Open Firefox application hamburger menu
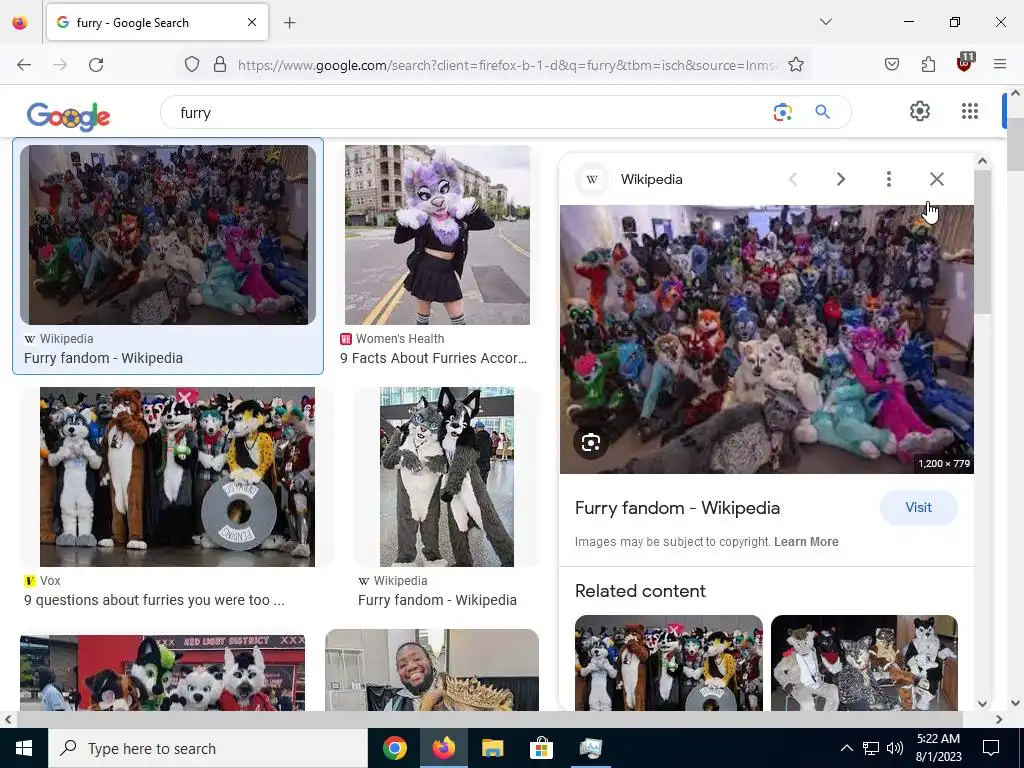The width and height of the screenshot is (1024, 768). pyautogui.click(x=1000, y=65)
